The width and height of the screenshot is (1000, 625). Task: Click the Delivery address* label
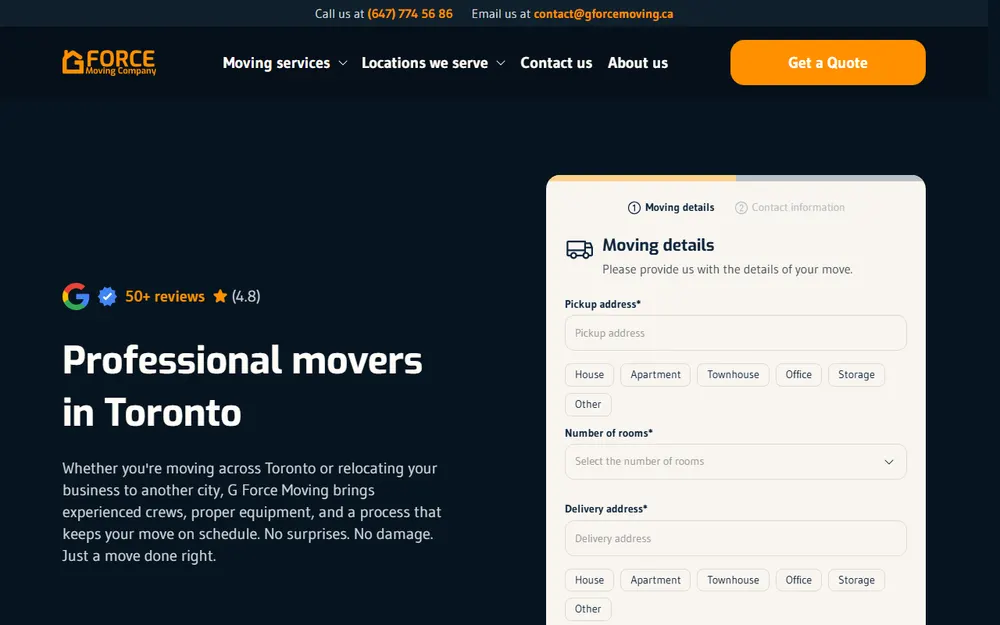click(606, 509)
